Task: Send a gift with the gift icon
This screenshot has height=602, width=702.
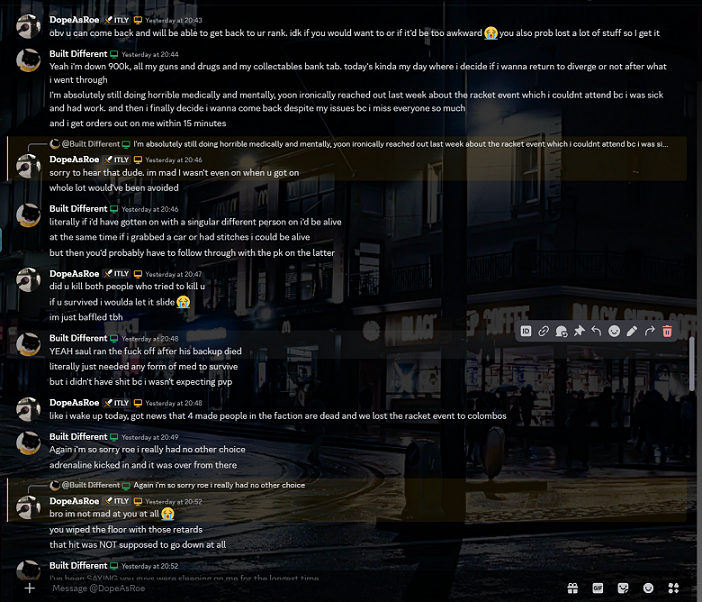Action: point(572,588)
